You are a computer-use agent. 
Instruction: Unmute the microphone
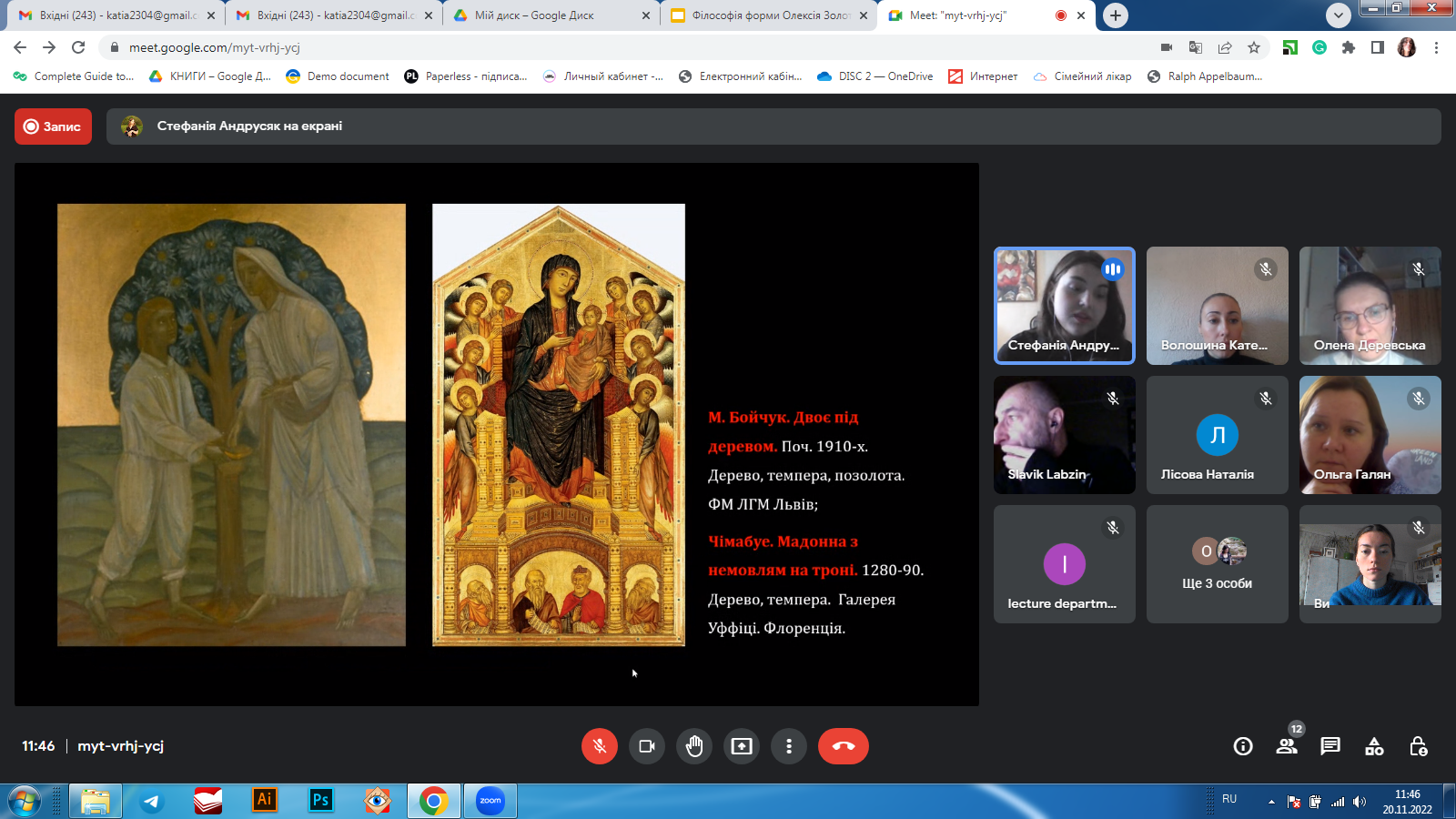[600, 746]
